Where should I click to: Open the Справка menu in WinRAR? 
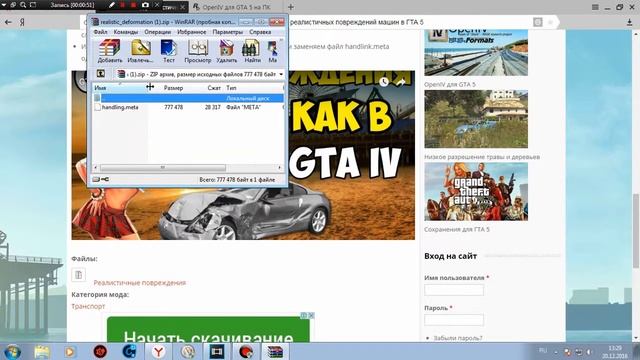pos(260,32)
